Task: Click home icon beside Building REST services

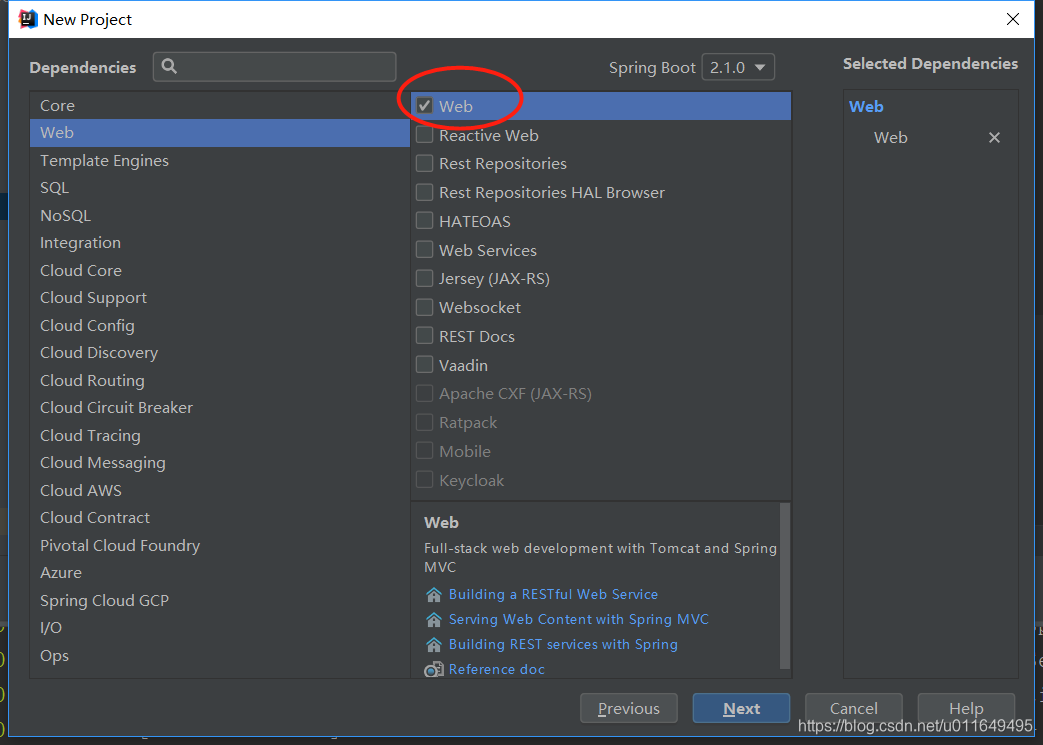Action: point(434,645)
